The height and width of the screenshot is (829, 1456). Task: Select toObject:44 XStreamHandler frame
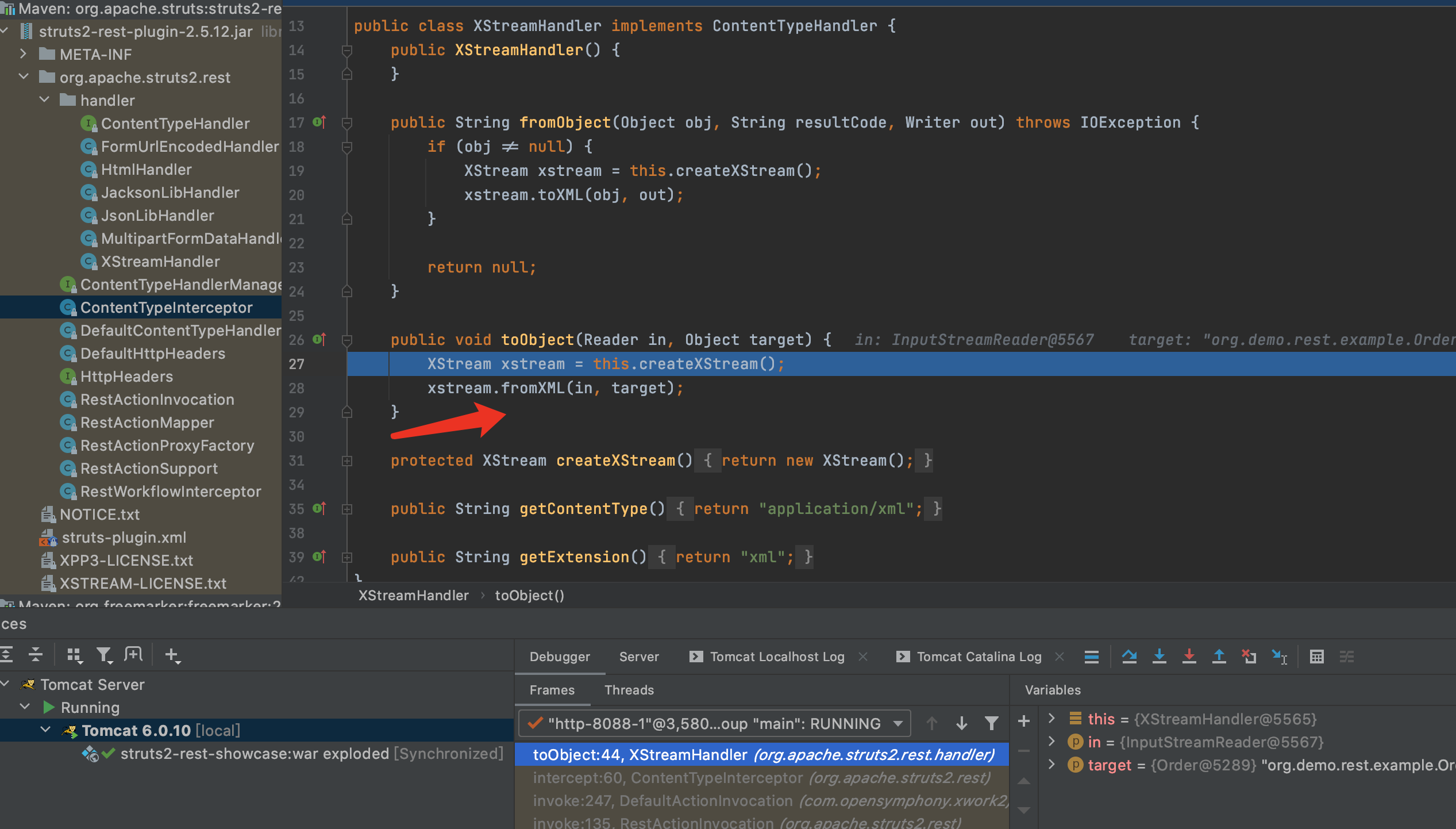pyautogui.click(x=762, y=754)
